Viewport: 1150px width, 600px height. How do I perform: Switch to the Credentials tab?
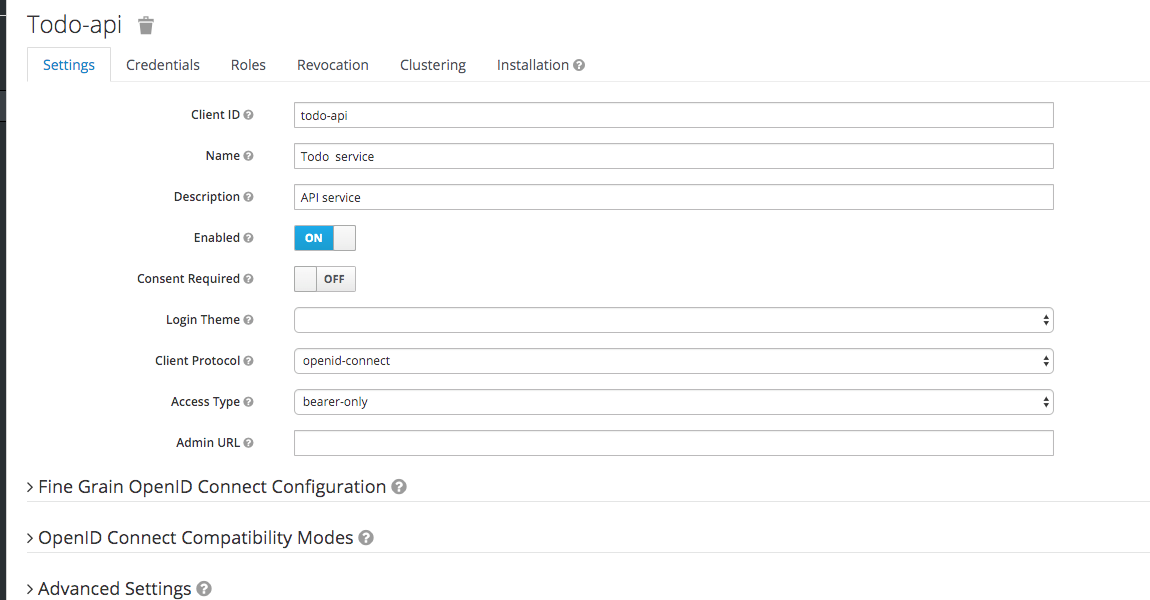[162, 64]
